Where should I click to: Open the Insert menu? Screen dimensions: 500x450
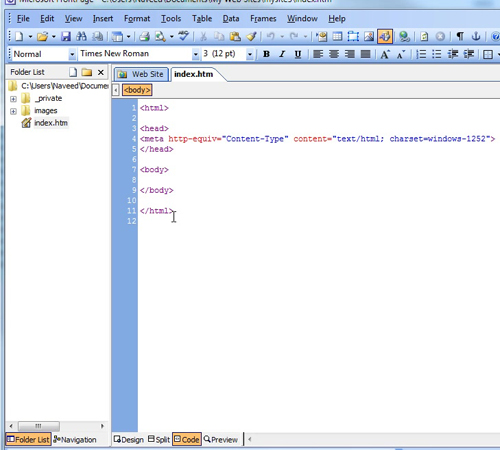(x=103, y=19)
